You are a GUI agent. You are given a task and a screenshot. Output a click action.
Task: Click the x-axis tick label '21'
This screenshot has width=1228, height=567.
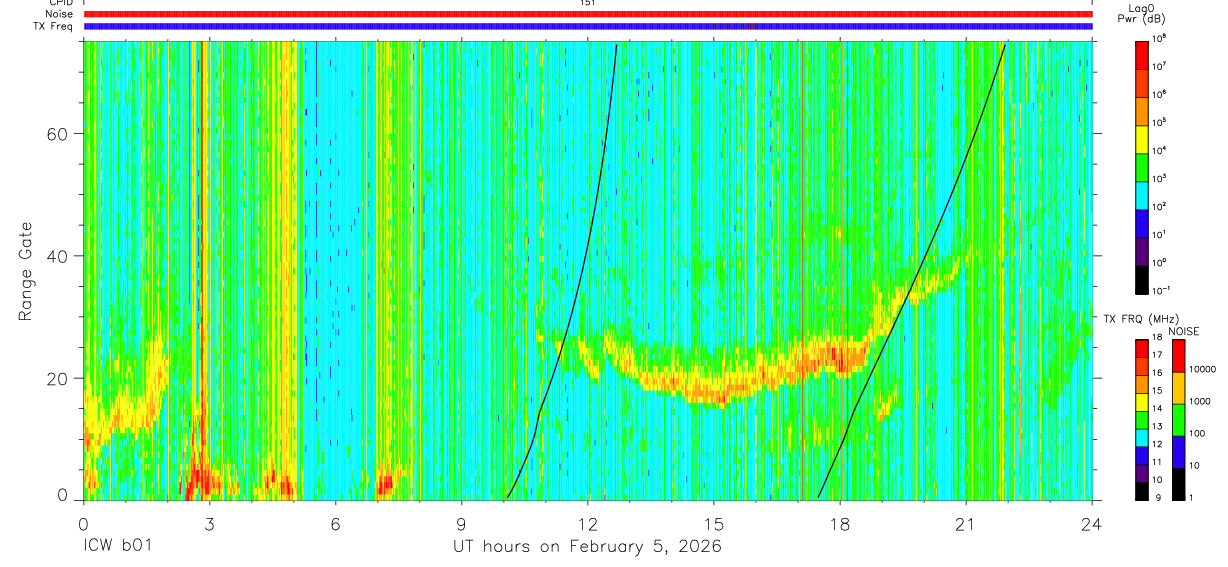[966, 523]
